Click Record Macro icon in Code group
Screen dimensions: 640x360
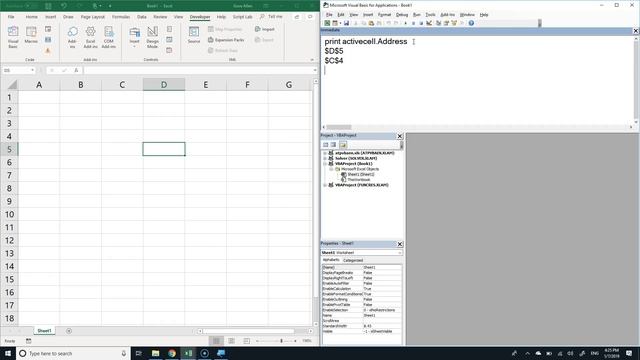(48, 29)
